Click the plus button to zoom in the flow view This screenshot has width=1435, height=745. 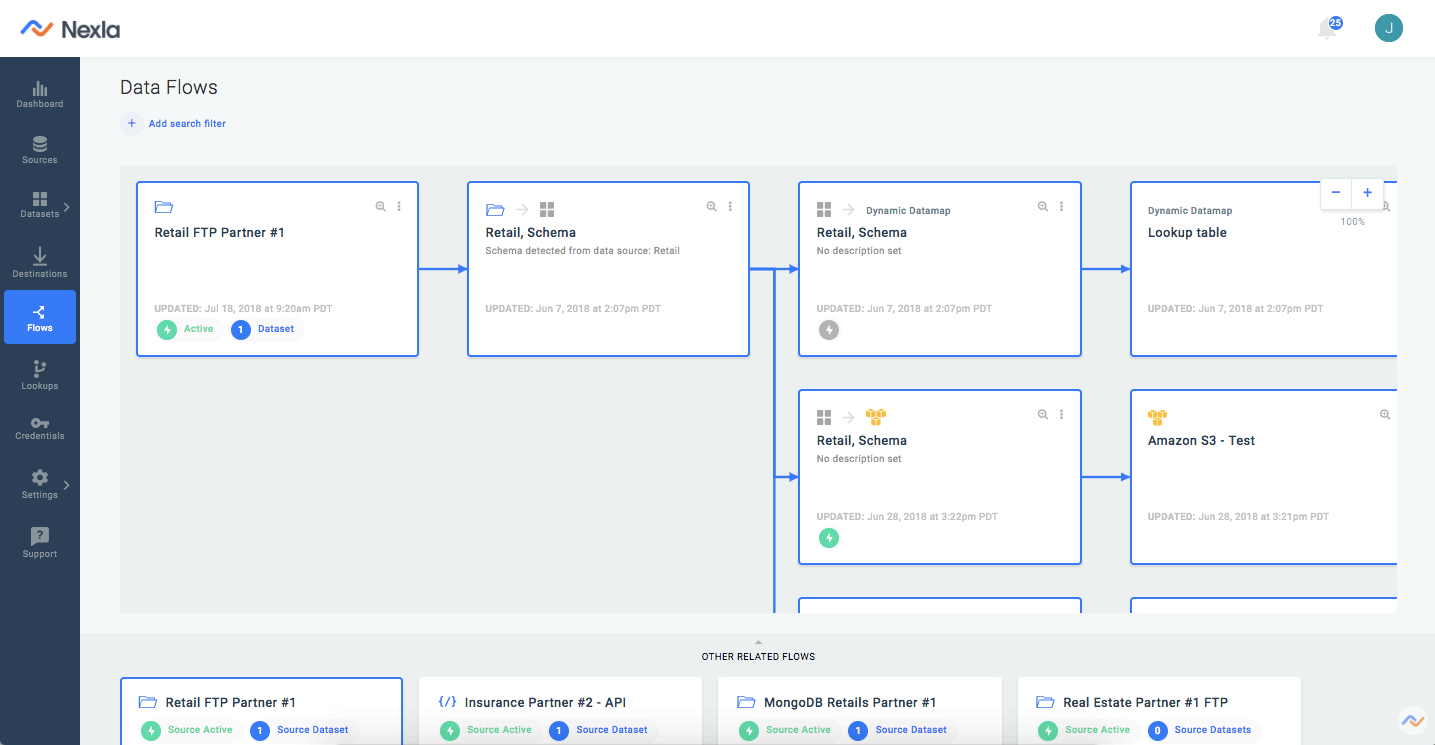click(1367, 192)
